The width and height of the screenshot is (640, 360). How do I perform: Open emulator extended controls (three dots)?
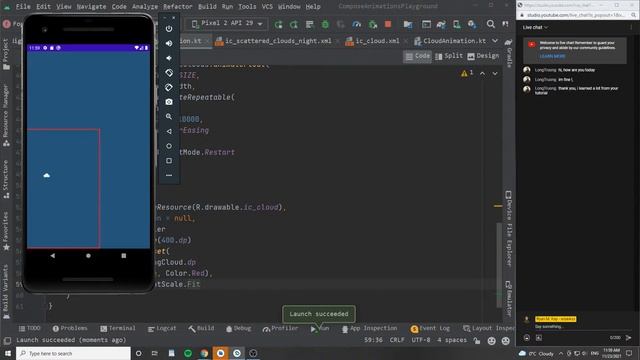[x=169, y=176]
